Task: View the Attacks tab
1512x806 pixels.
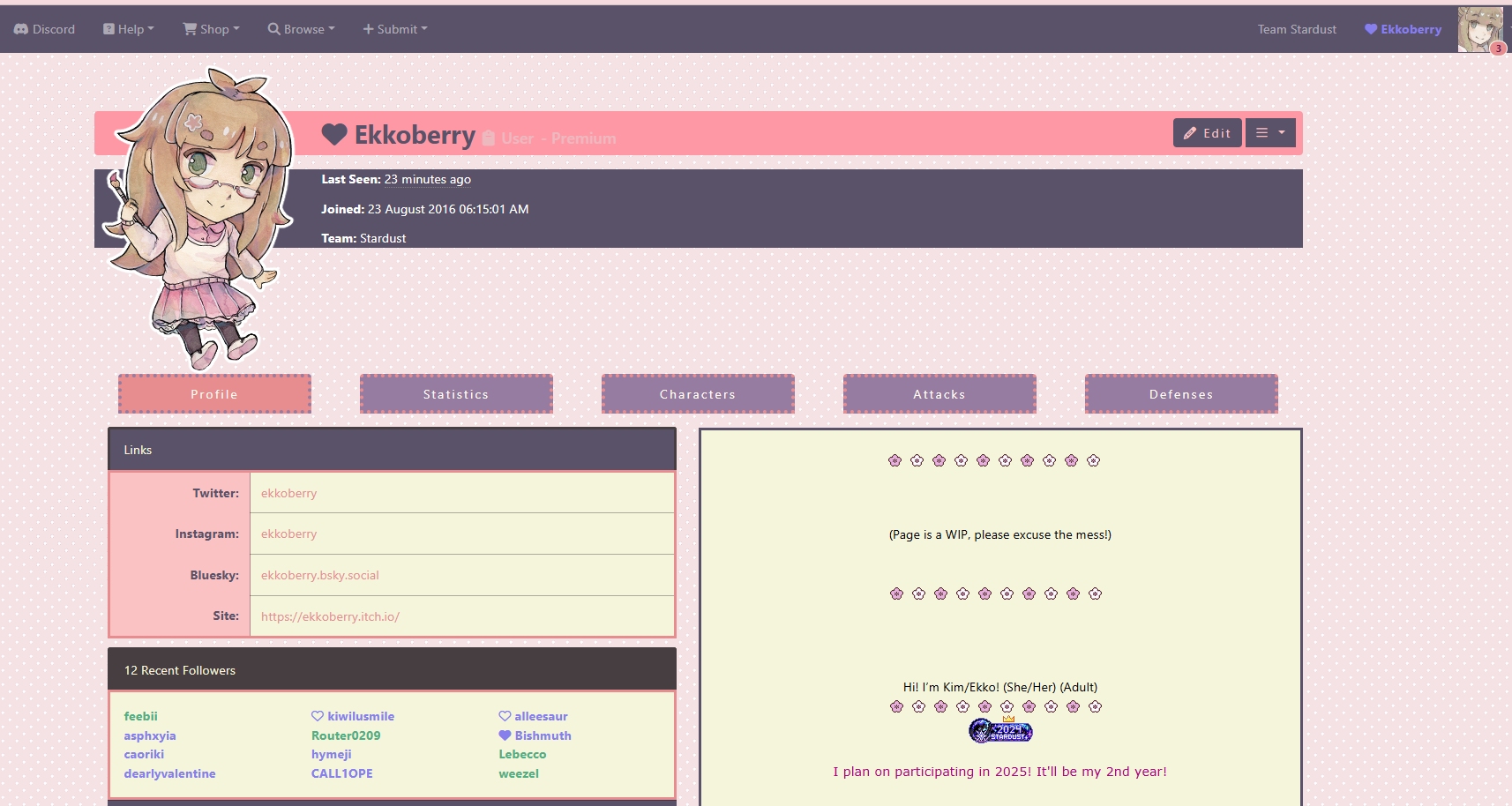Action: coord(939,394)
